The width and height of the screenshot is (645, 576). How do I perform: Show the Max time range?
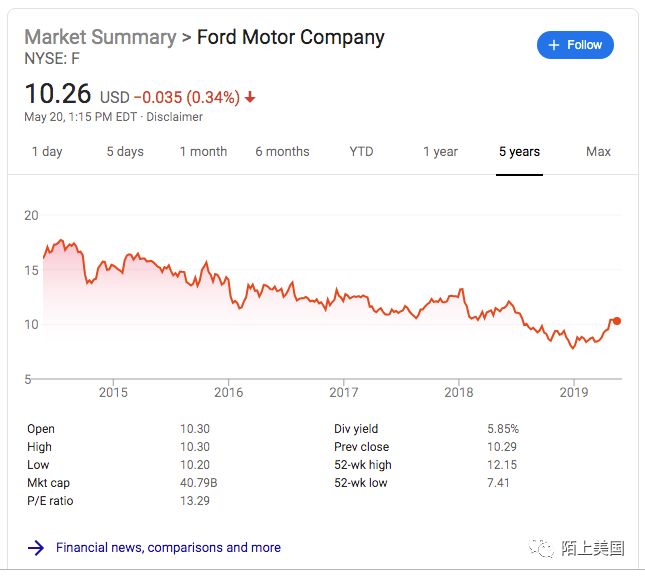(x=598, y=152)
